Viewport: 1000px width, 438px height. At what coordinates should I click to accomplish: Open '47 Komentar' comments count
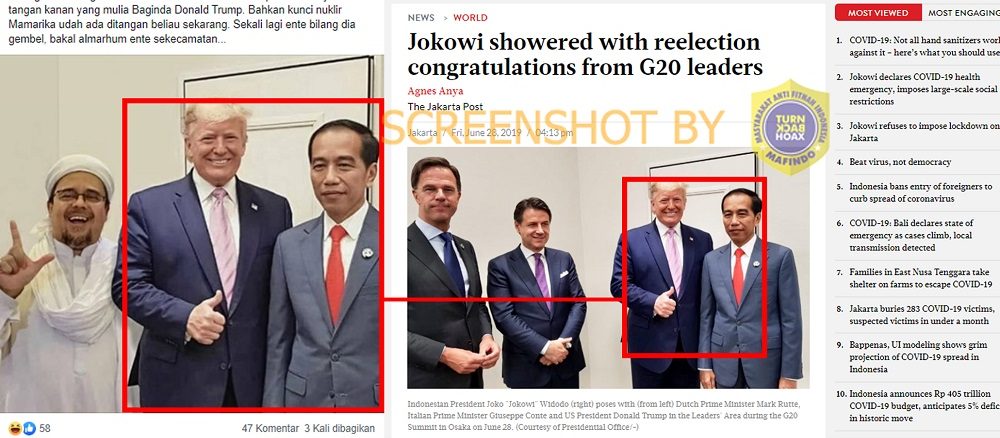(270, 428)
